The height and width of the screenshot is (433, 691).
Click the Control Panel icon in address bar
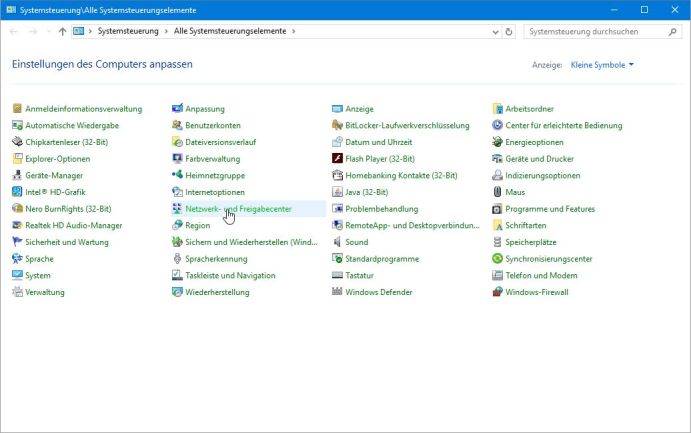78,31
